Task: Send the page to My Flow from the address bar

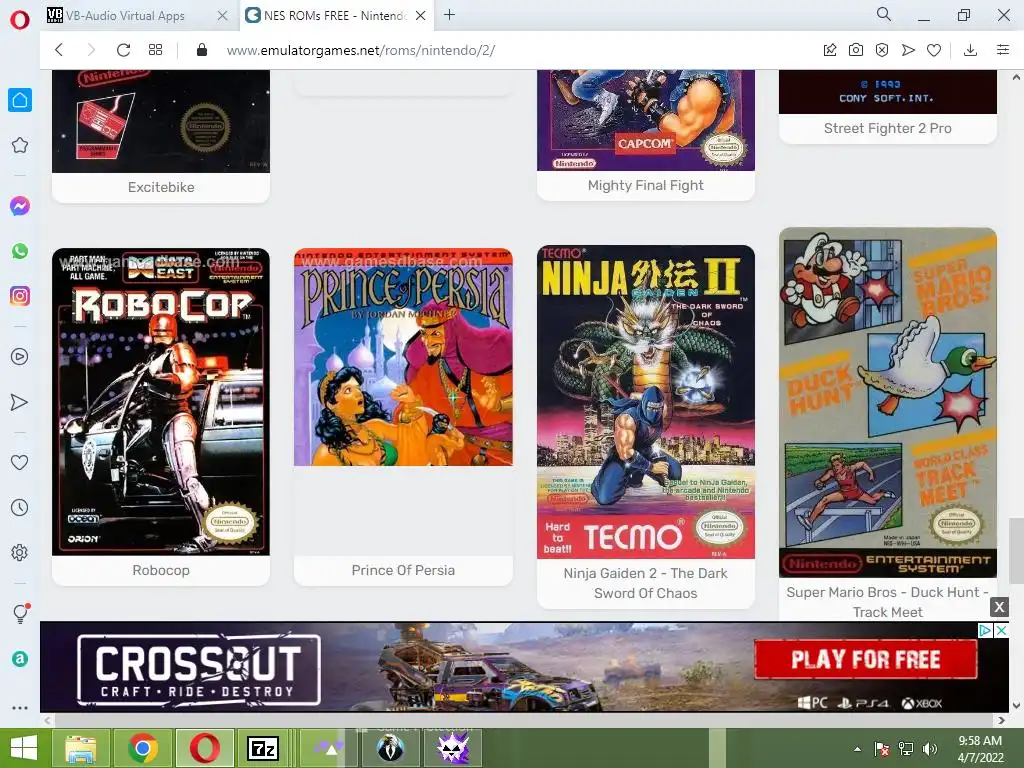Action: (908, 50)
